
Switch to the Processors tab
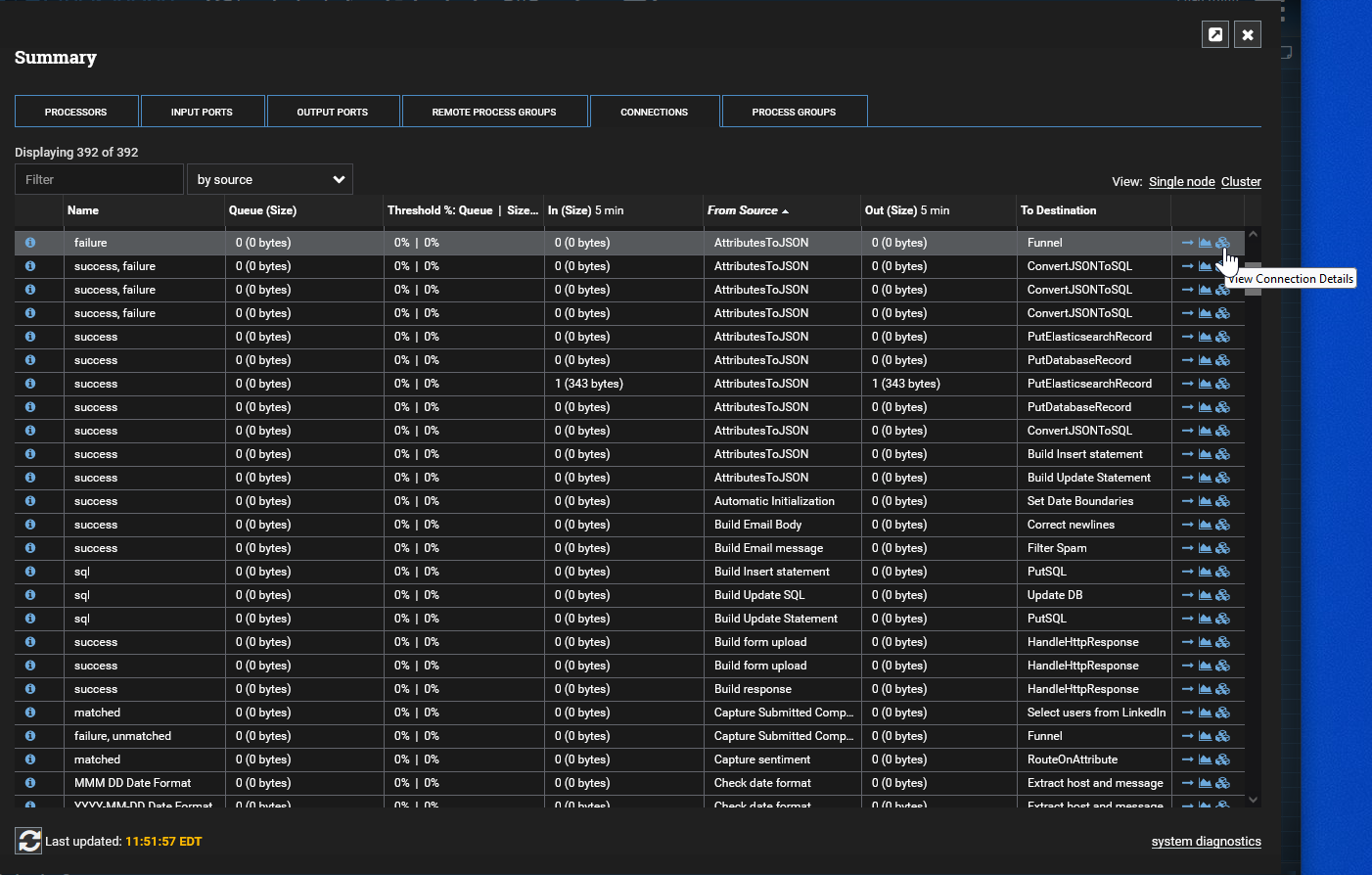[x=76, y=112]
